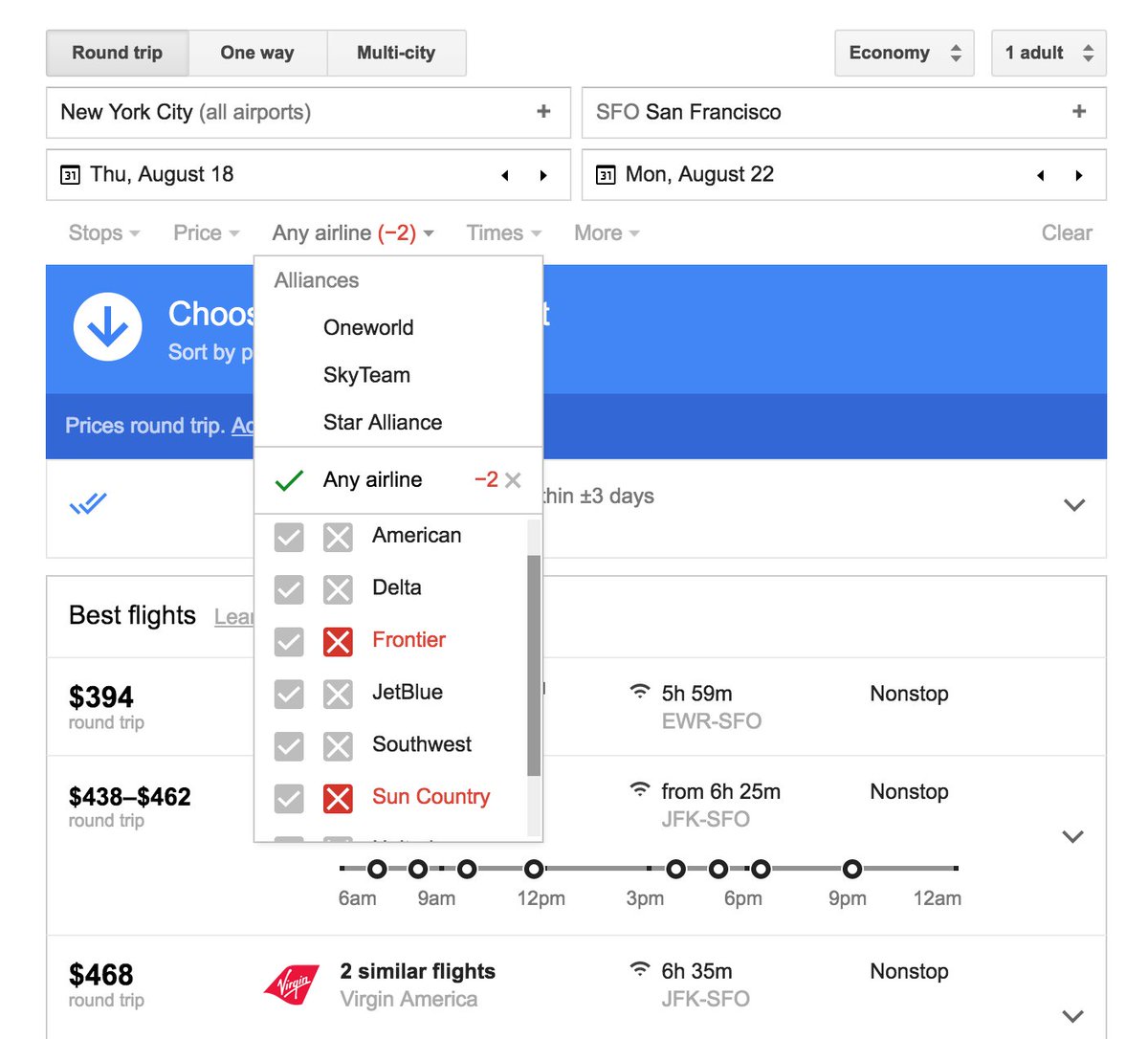Screen dimensions: 1148x1039
Task: Add another destination airport with plus icon
Action: pyautogui.click(x=1079, y=112)
